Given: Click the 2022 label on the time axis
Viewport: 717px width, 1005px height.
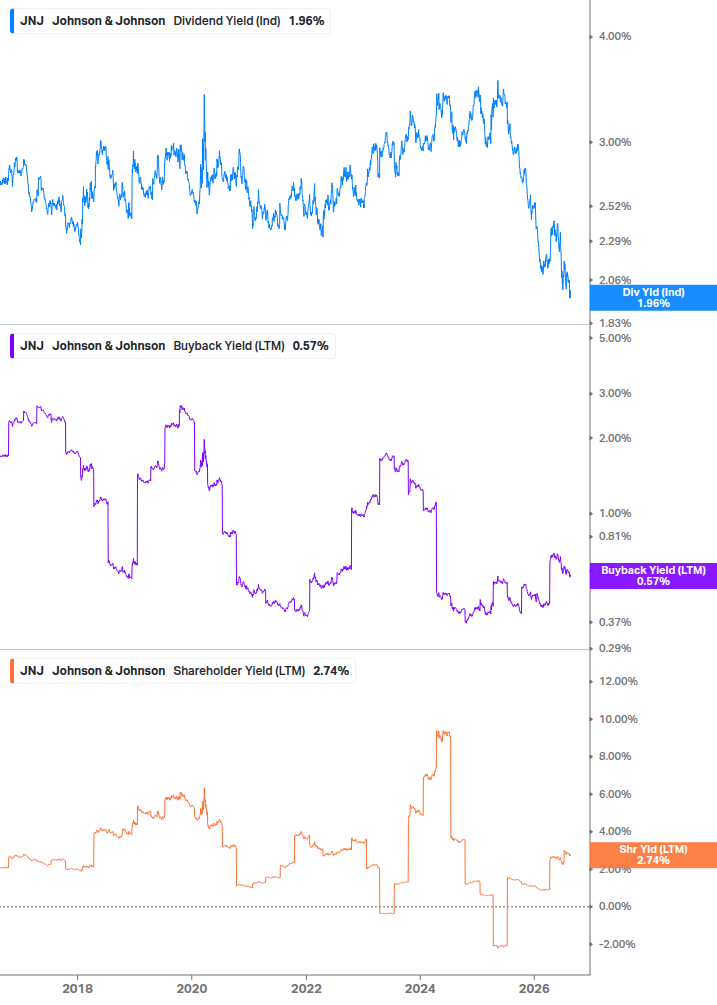Looking at the screenshot, I should click(306, 988).
